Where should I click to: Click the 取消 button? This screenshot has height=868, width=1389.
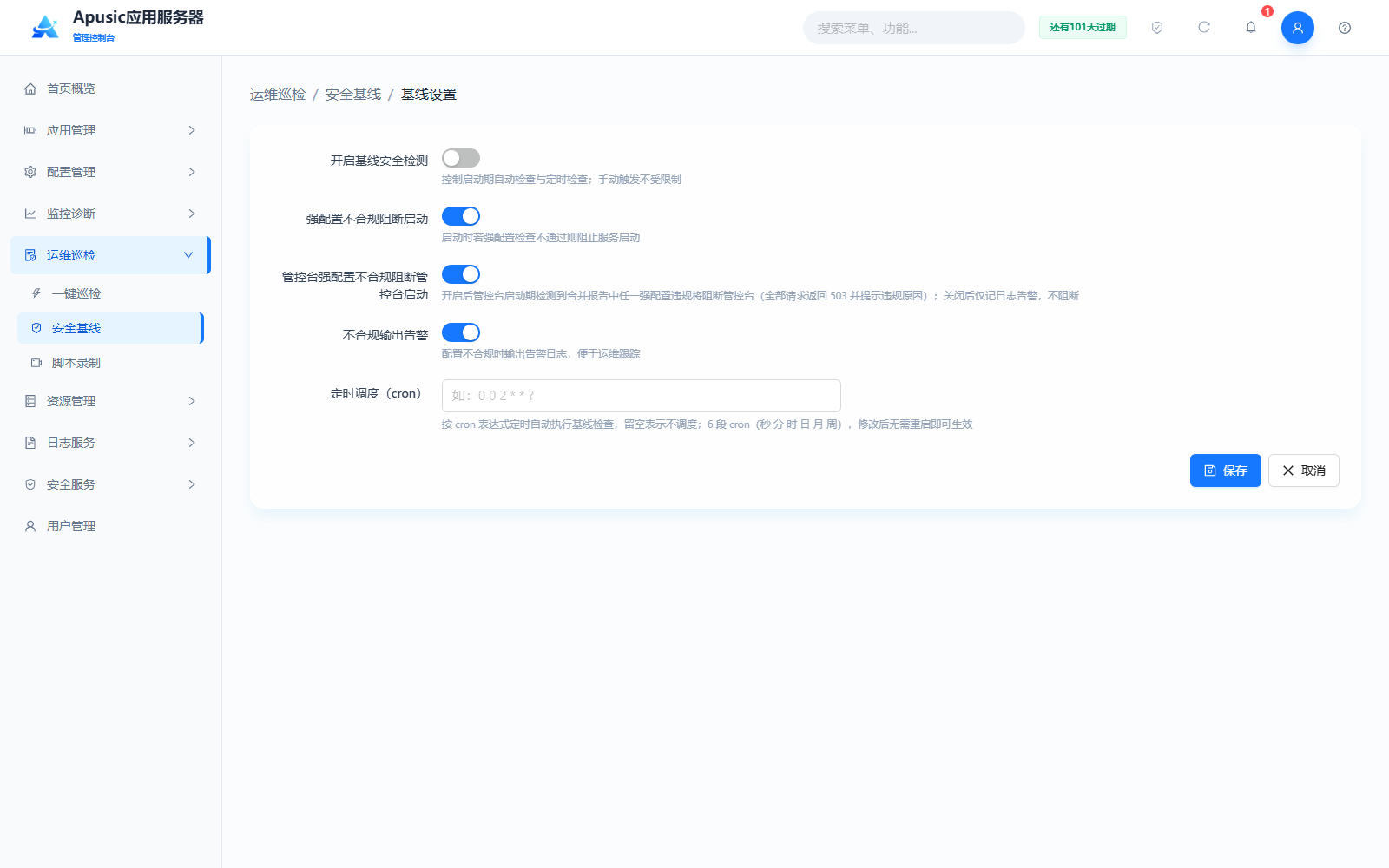(x=1303, y=470)
